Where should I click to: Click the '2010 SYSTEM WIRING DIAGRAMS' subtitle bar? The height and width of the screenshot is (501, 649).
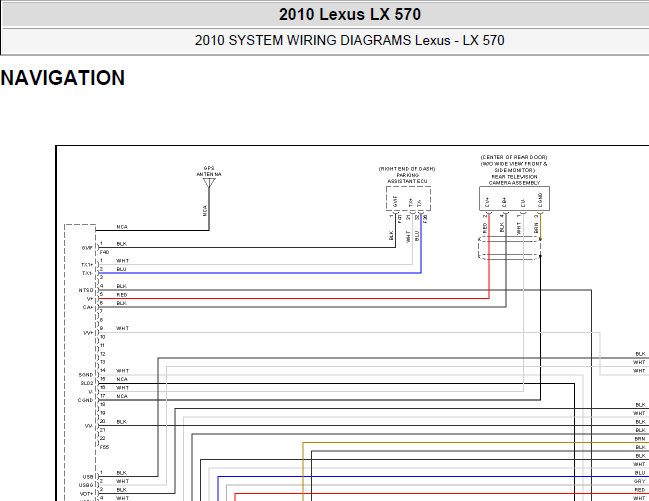click(x=349, y=41)
